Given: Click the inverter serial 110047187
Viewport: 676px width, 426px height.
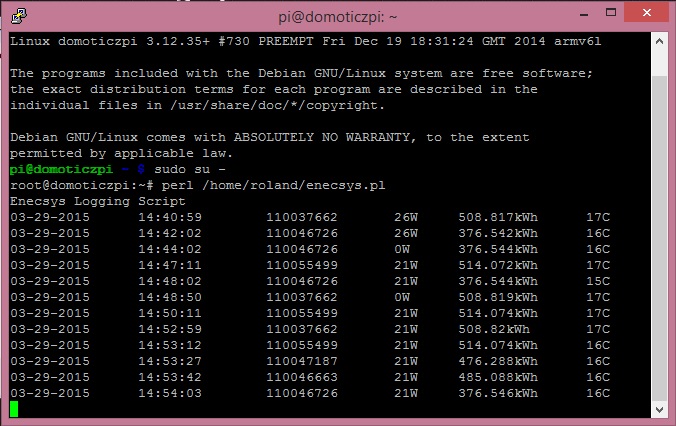Looking at the screenshot, I should pos(302,361).
